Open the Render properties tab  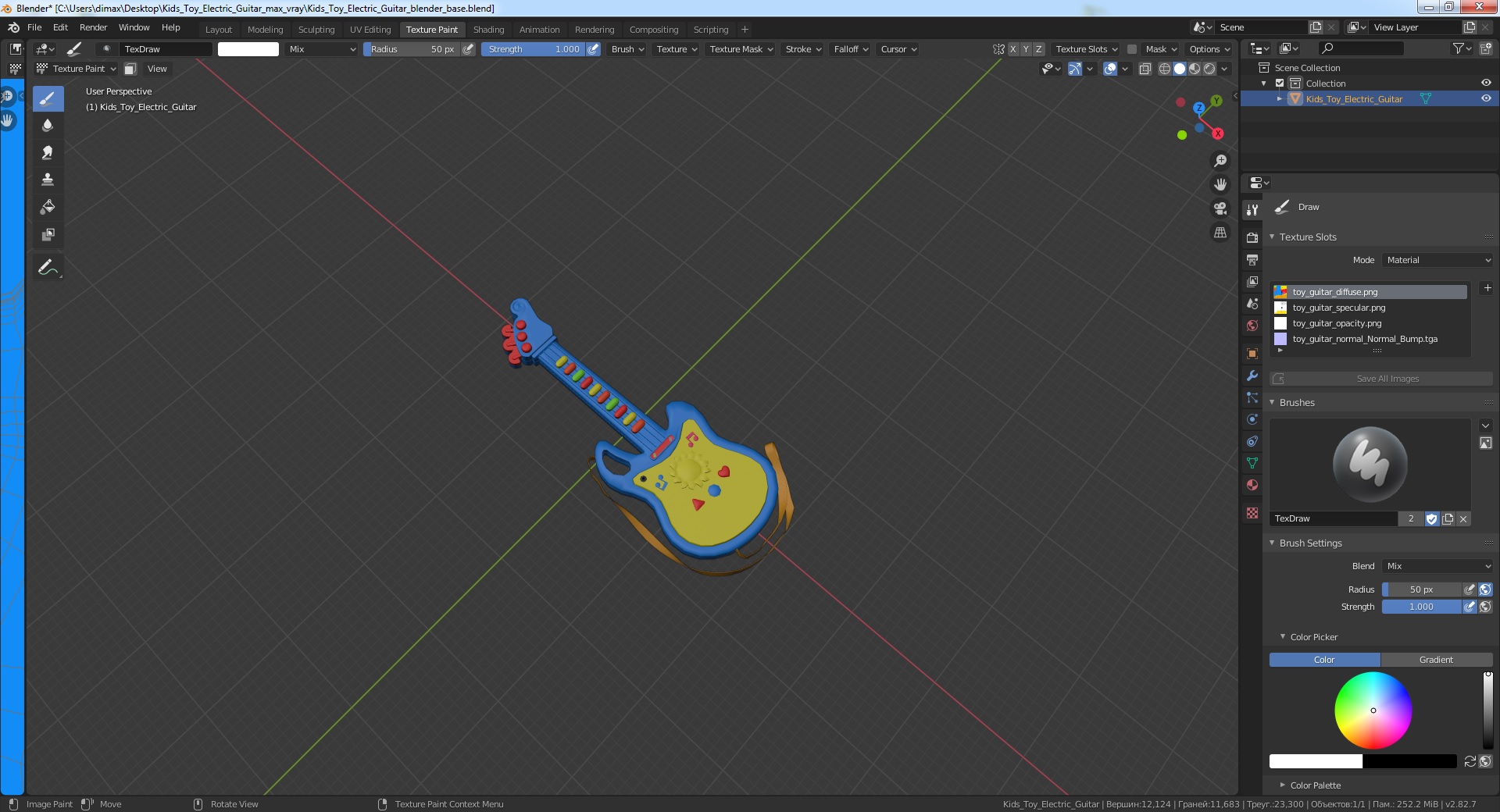[x=1252, y=237]
